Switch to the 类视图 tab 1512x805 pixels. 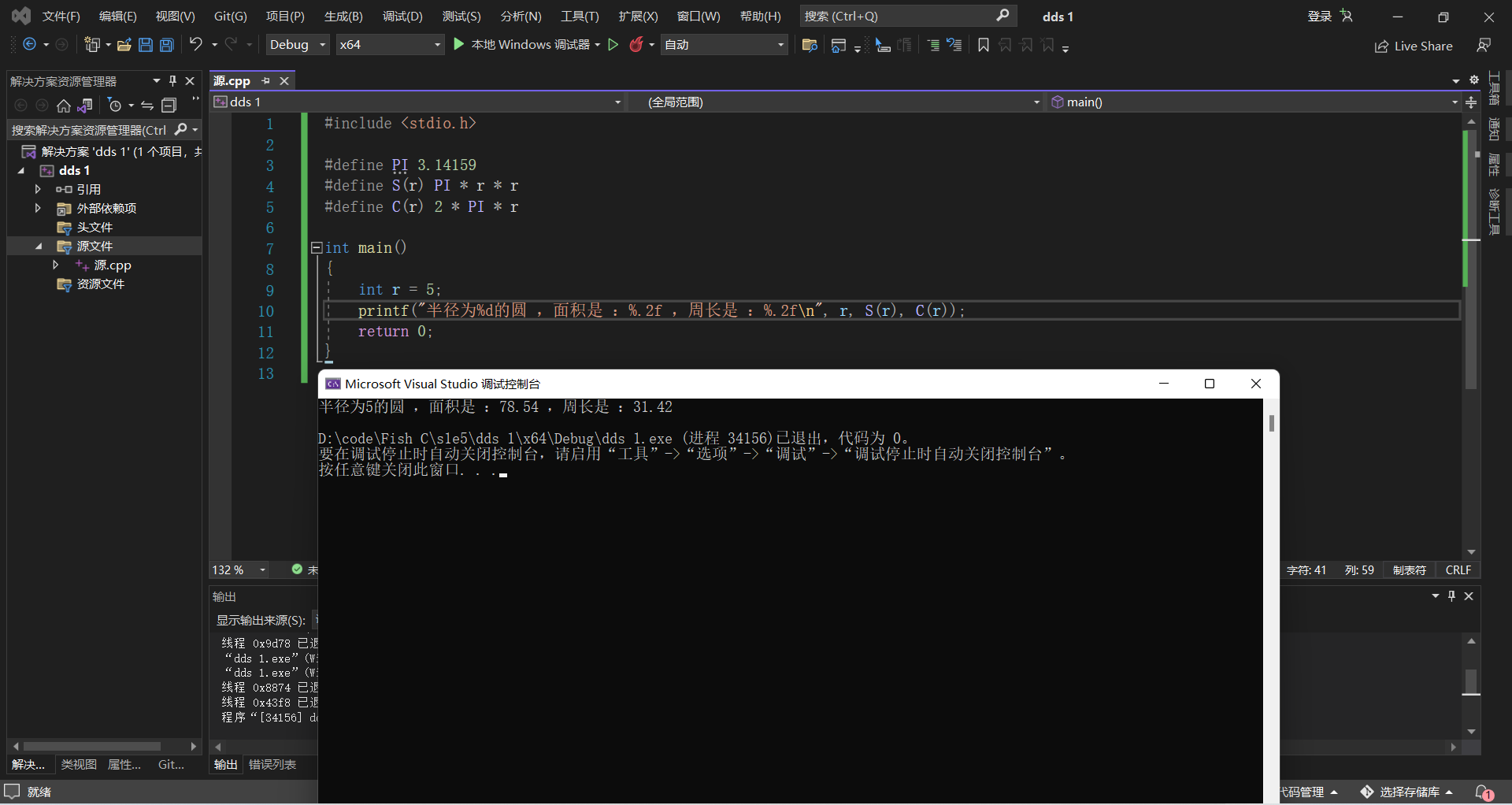(x=79, y=765)
